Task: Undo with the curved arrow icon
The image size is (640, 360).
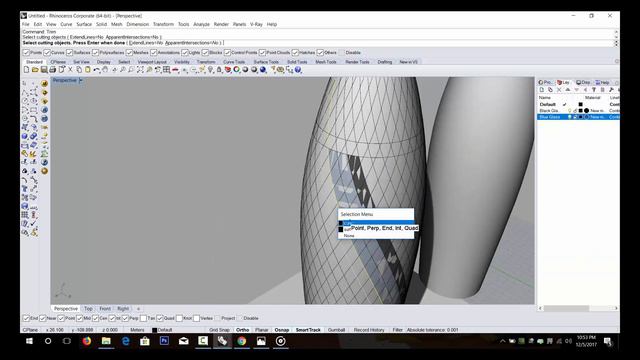Action: tap(97, 70)
